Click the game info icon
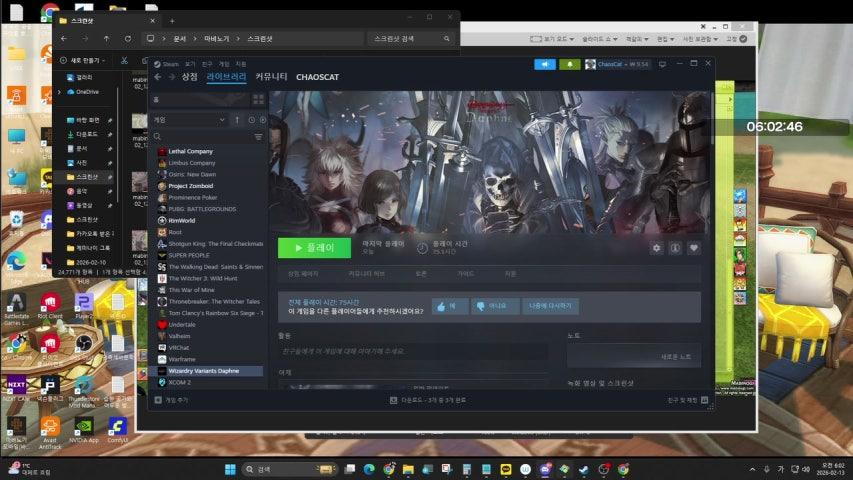This screenshot has width=853, height=480. point(675,248)
